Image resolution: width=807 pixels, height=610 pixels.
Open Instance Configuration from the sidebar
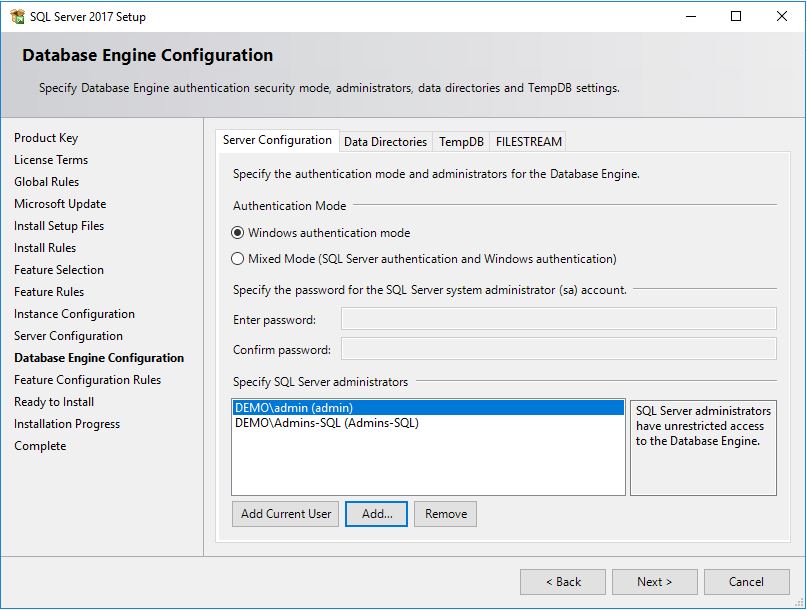coord(67,313)
